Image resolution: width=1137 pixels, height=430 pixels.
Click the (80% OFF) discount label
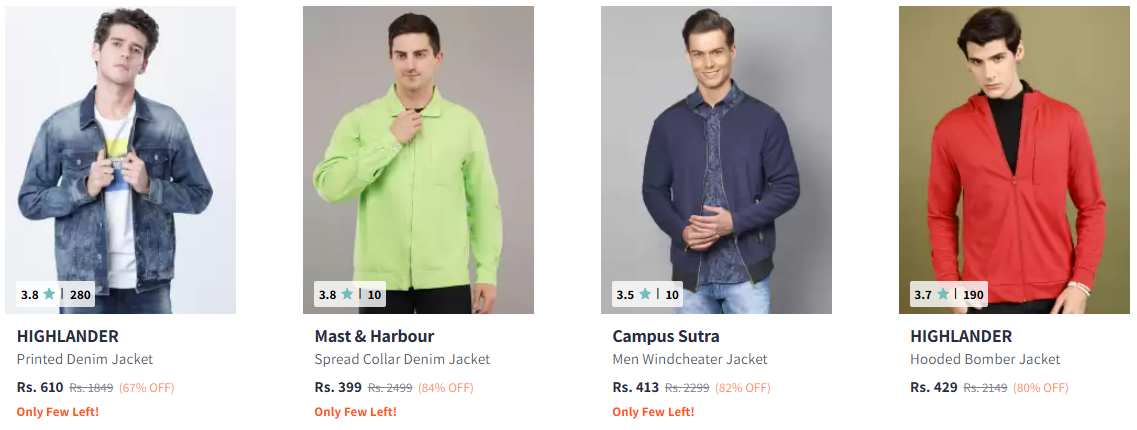tap(1041, 388)
